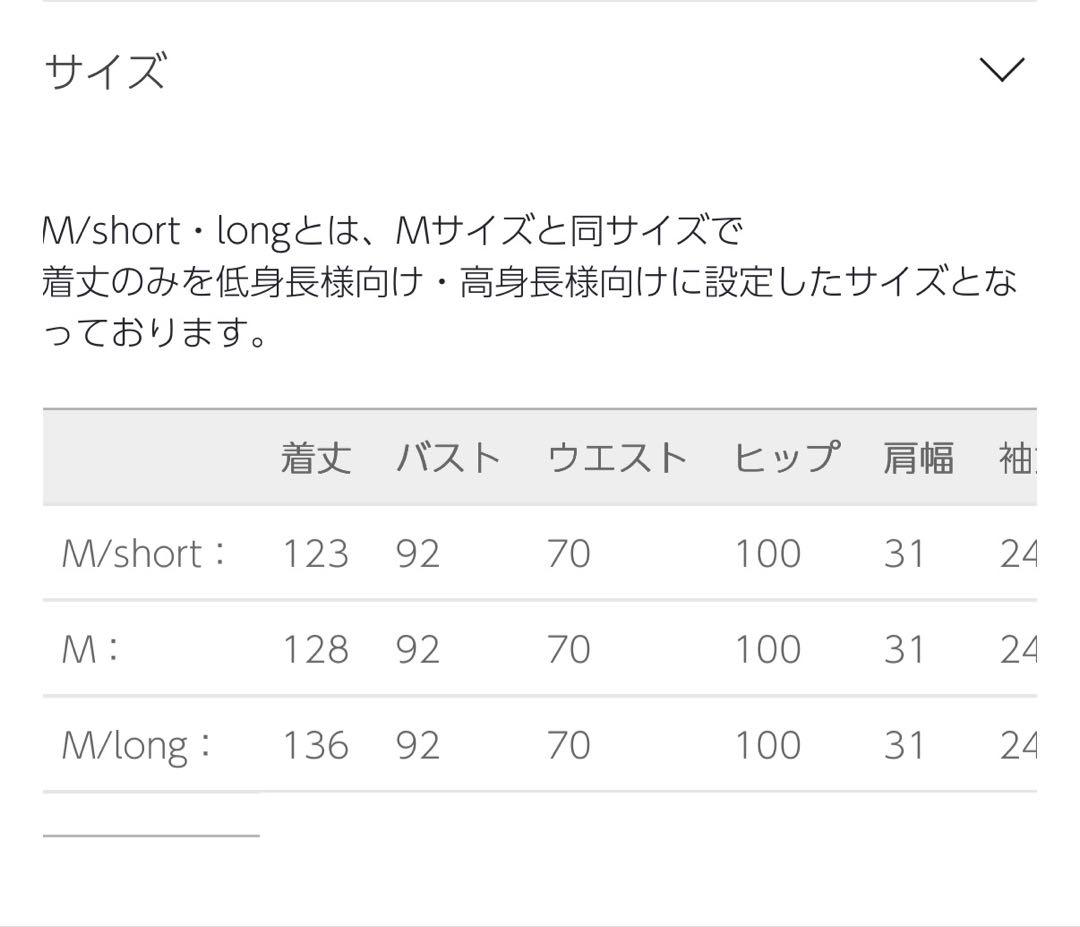Click the empty label cell above size rows
Viewport: 1080px width, 927px height.
(150, 457)
